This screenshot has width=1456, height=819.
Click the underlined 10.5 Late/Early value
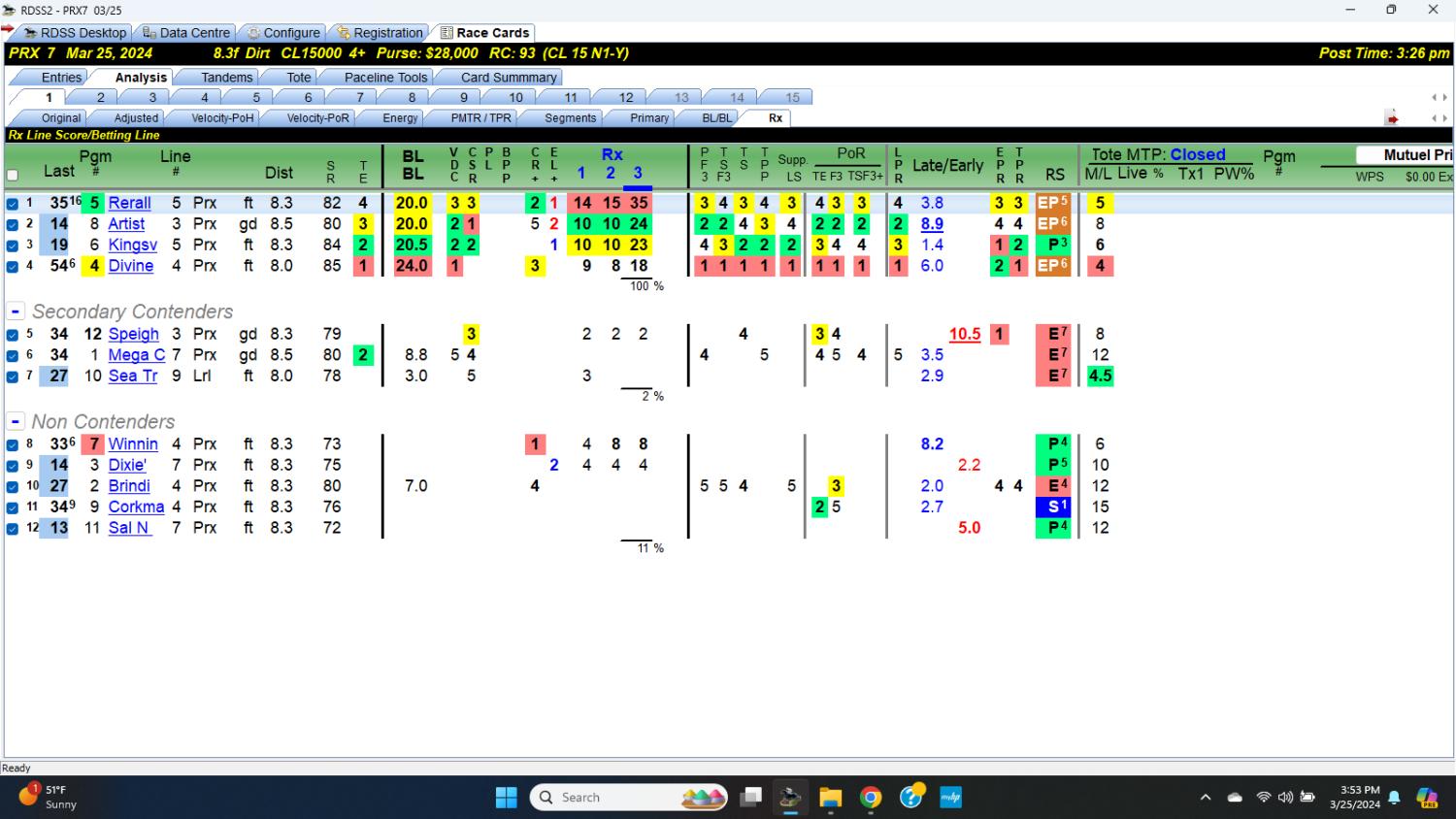[965, 334]
